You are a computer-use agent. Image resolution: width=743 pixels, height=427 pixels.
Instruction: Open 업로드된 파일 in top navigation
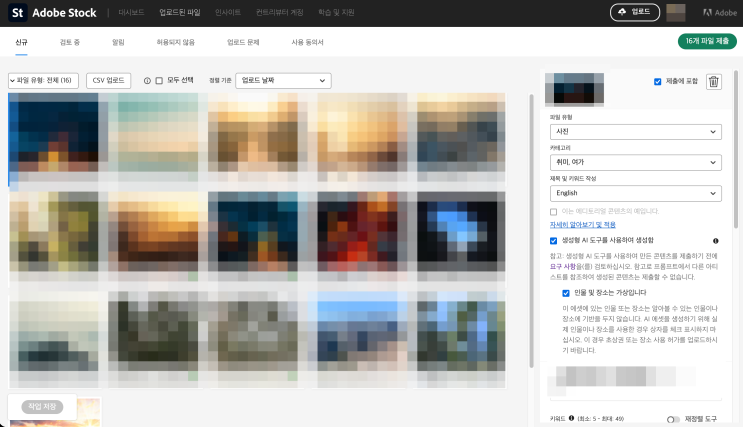point(180,12)
